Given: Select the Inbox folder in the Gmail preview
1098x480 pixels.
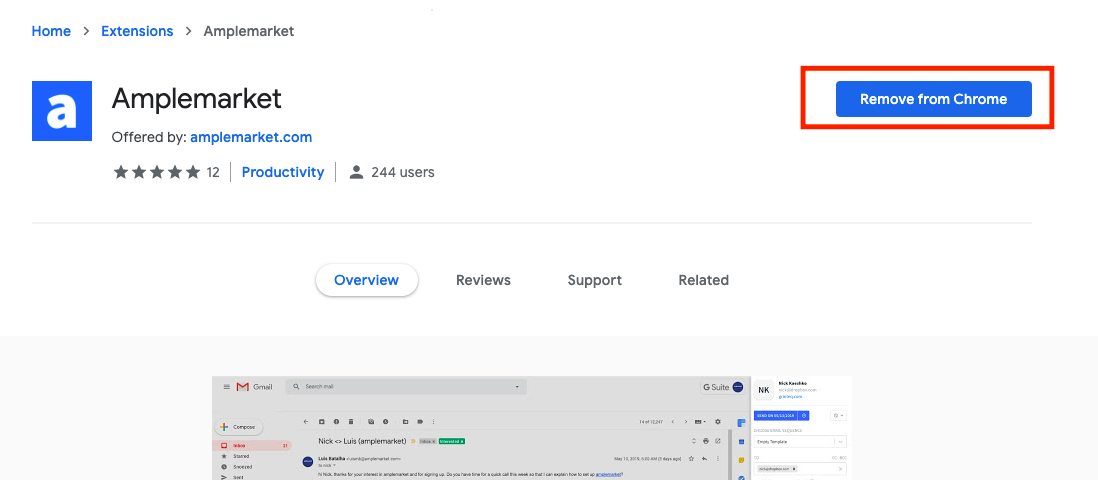Looking at the screenshot, I should pyautogui.click(x=252, y=446).
